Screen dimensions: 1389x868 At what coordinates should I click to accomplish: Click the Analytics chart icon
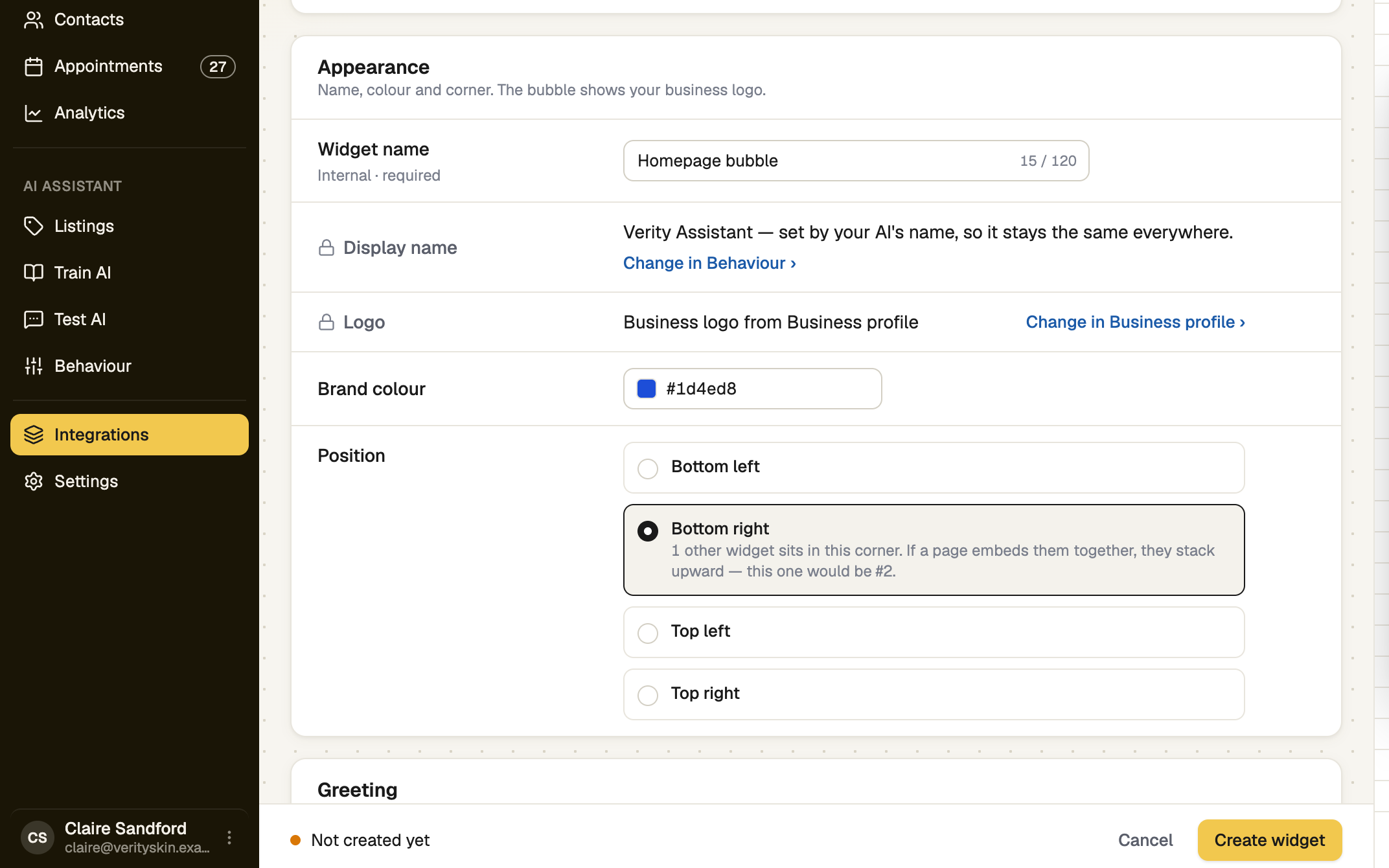34,113
